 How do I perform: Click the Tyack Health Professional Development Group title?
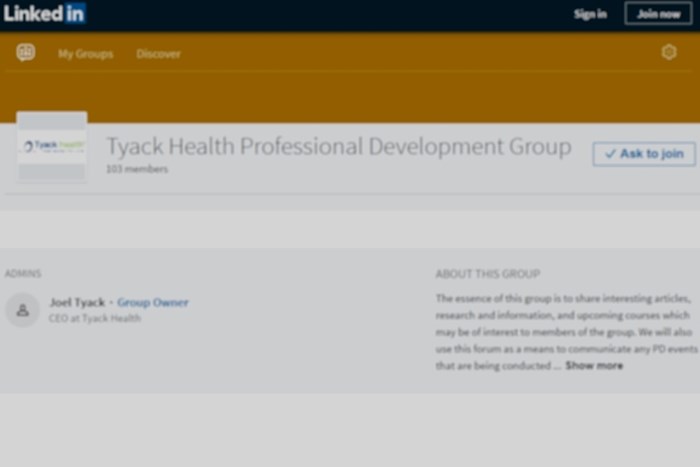coord(338,147)
